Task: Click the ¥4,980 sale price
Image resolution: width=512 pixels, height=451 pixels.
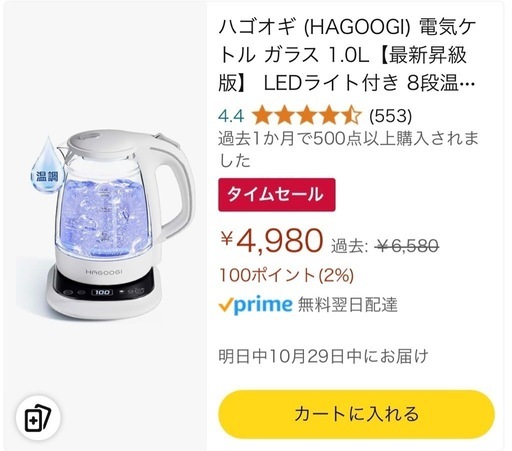Action: (x=271, y=240)
